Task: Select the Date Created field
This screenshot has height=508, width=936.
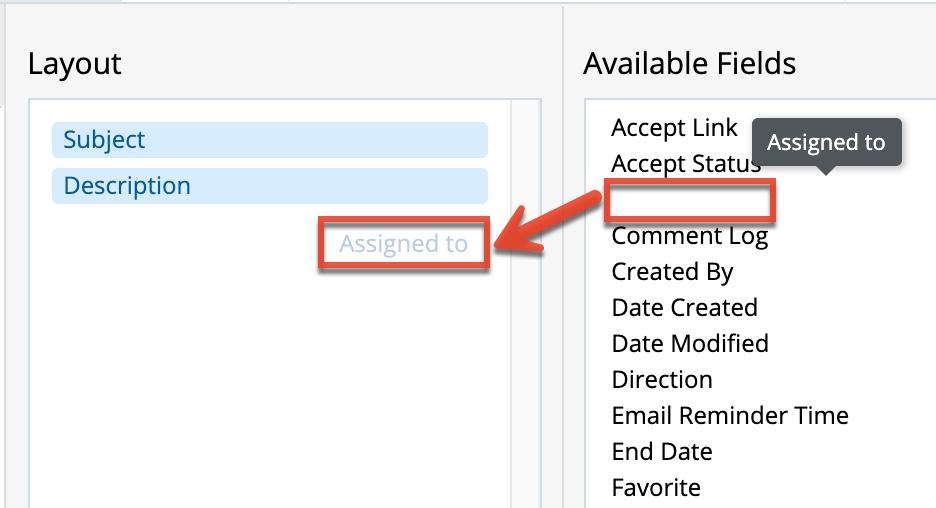Action: pyautogui.click(x=684, y=308)
